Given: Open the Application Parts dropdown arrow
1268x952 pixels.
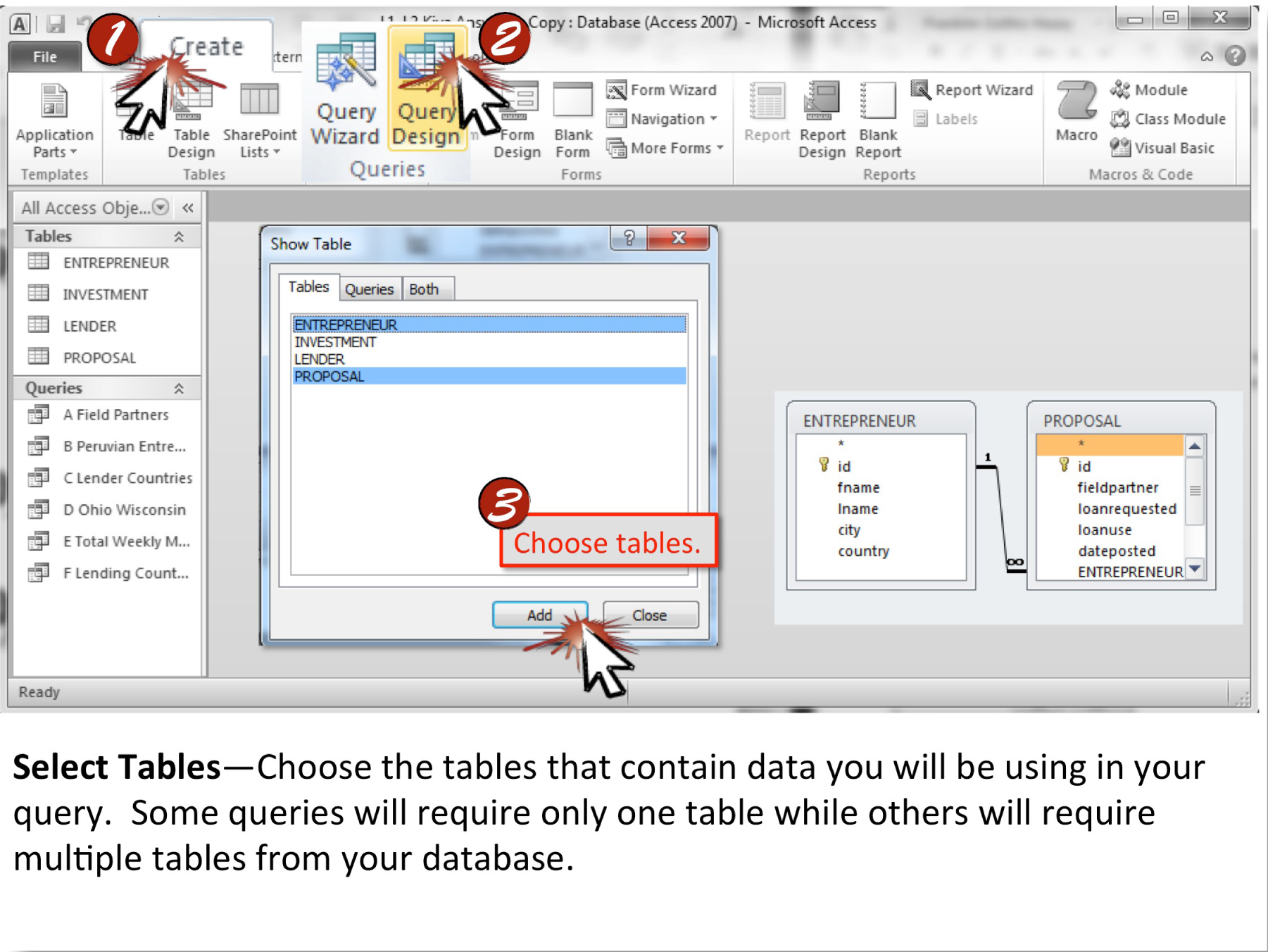Looking at the screenshot, I should [x=73, y=152].
